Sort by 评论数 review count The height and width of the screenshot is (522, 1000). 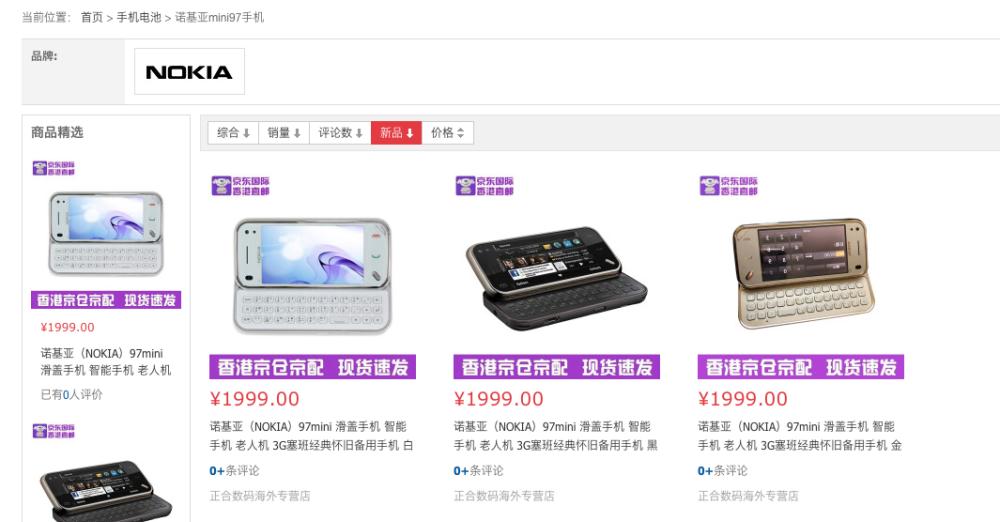point(341,133)
